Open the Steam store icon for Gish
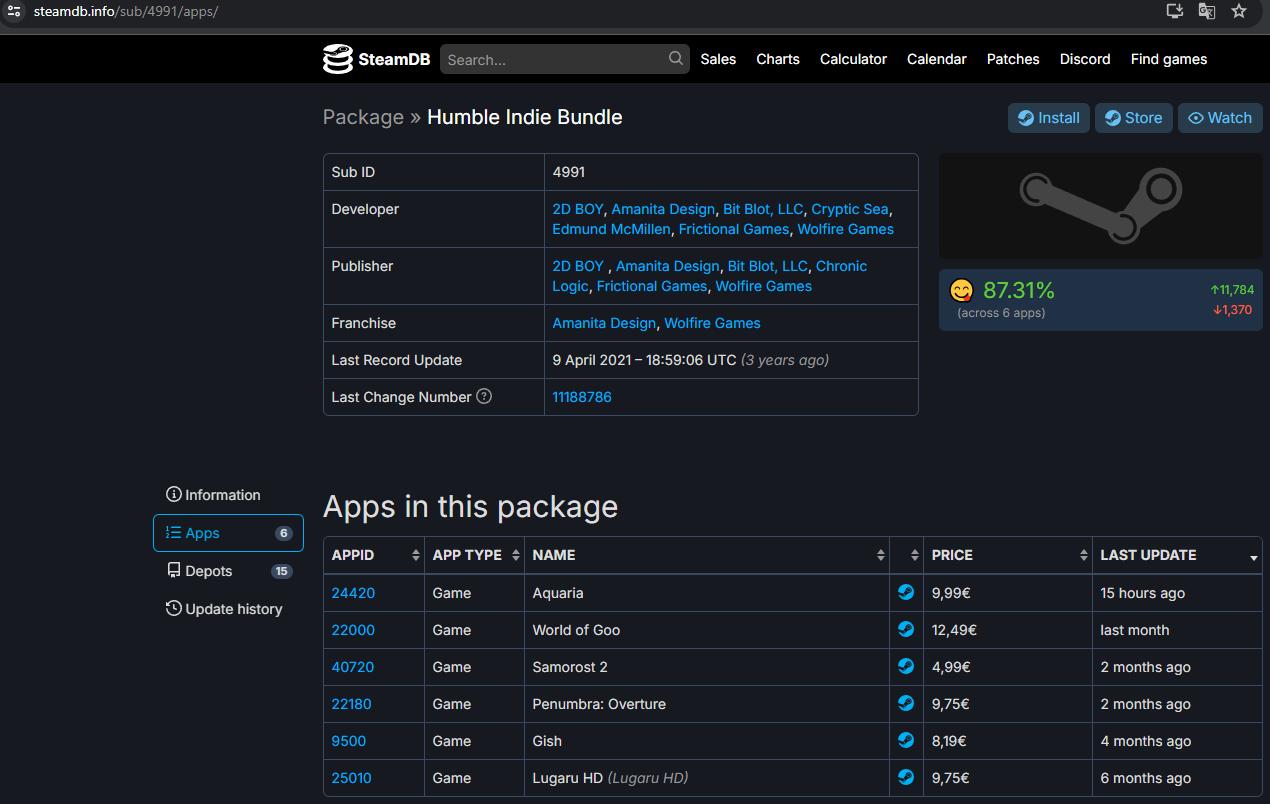The width and height of the screenshot is (1270, 804). [x=906, y=741]
